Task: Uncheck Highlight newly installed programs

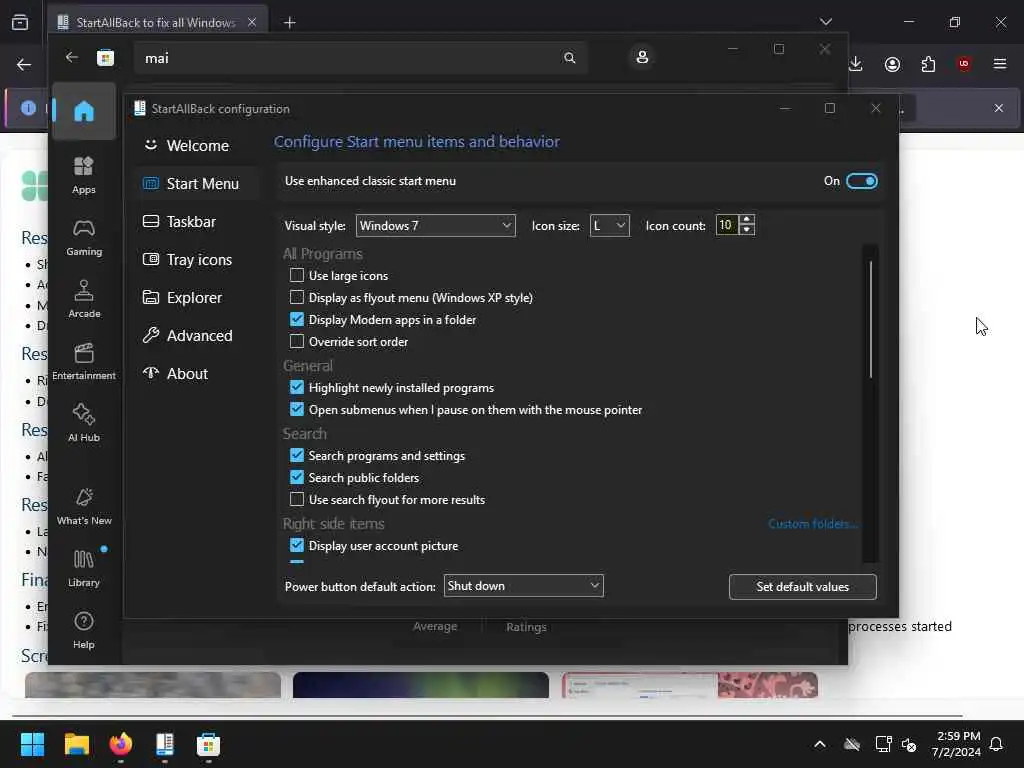Action: point(296,387)
